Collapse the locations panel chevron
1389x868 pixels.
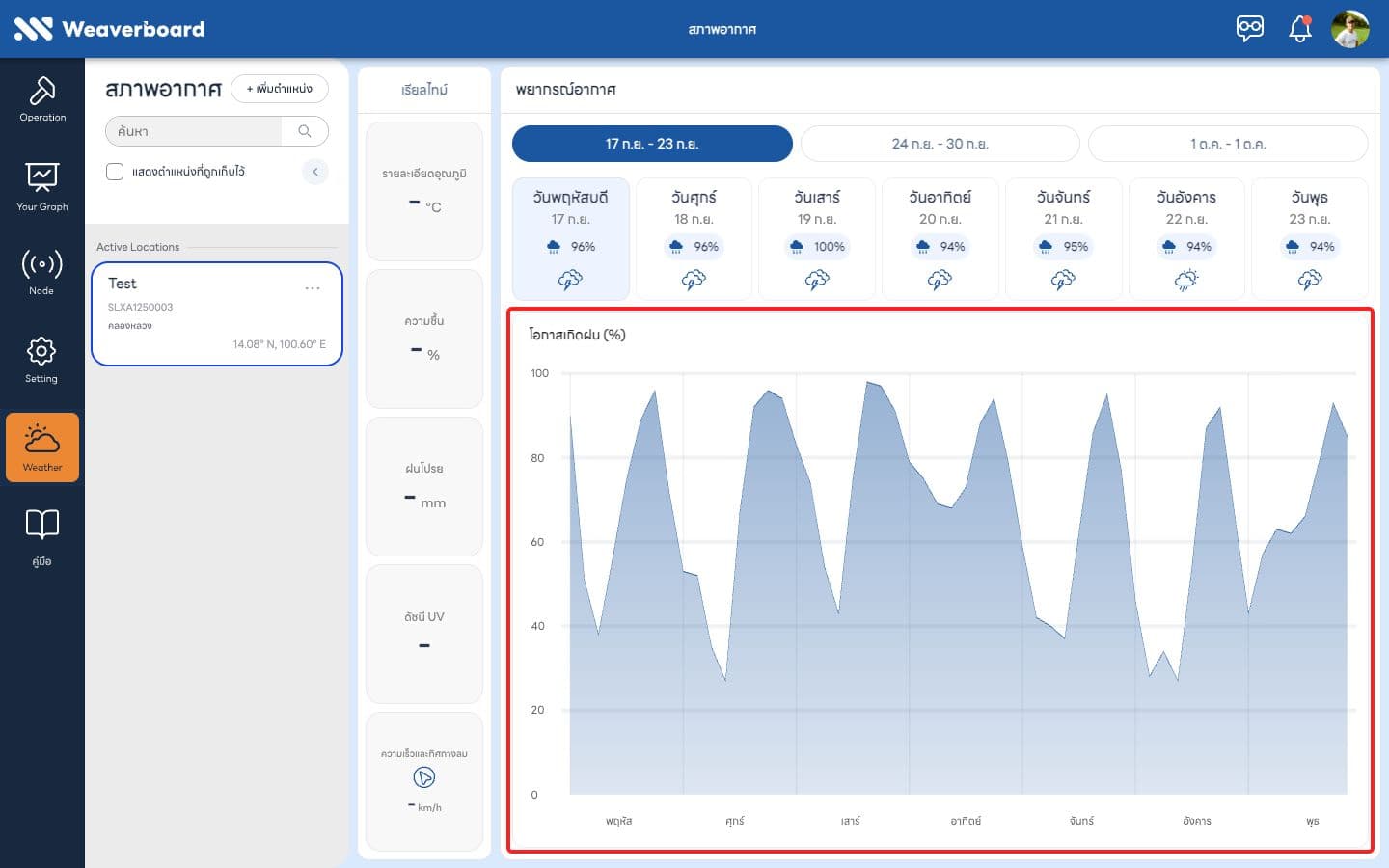click(x=315, y=172)
